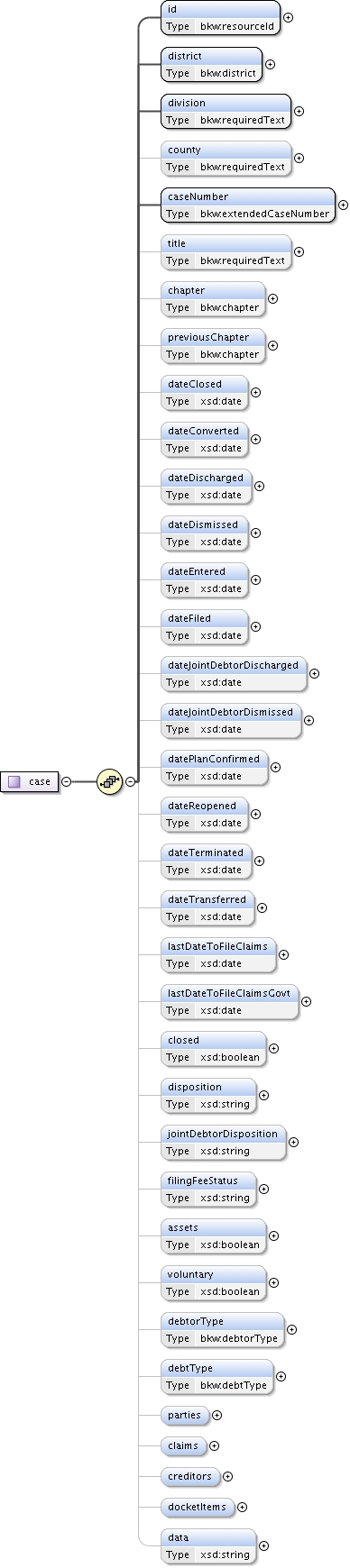Select the case root element box
The image size is (350, 1568).
[30, 781]
